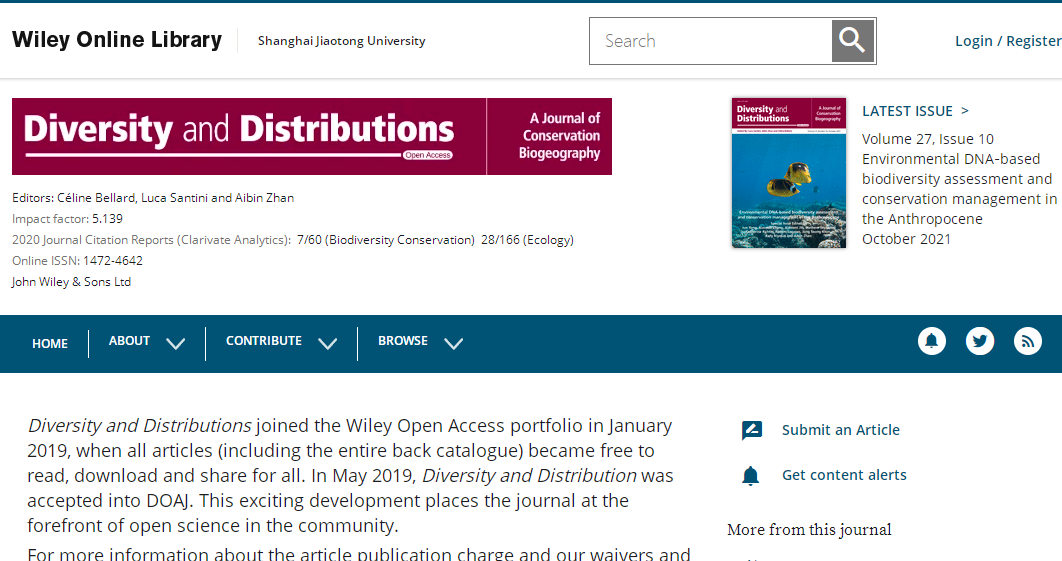The height and width of the screenshot is (561, 1062).
Task: Open Volume 27, Issue 10 link
Action: pyautogui.click(x=927, y=139)
